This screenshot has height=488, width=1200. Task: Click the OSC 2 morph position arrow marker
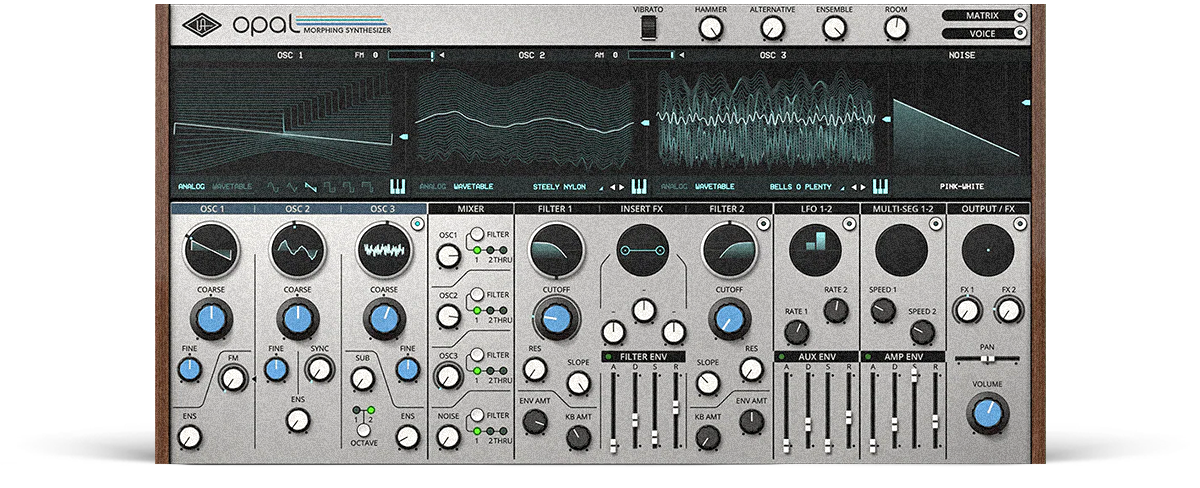pos(645,122)
